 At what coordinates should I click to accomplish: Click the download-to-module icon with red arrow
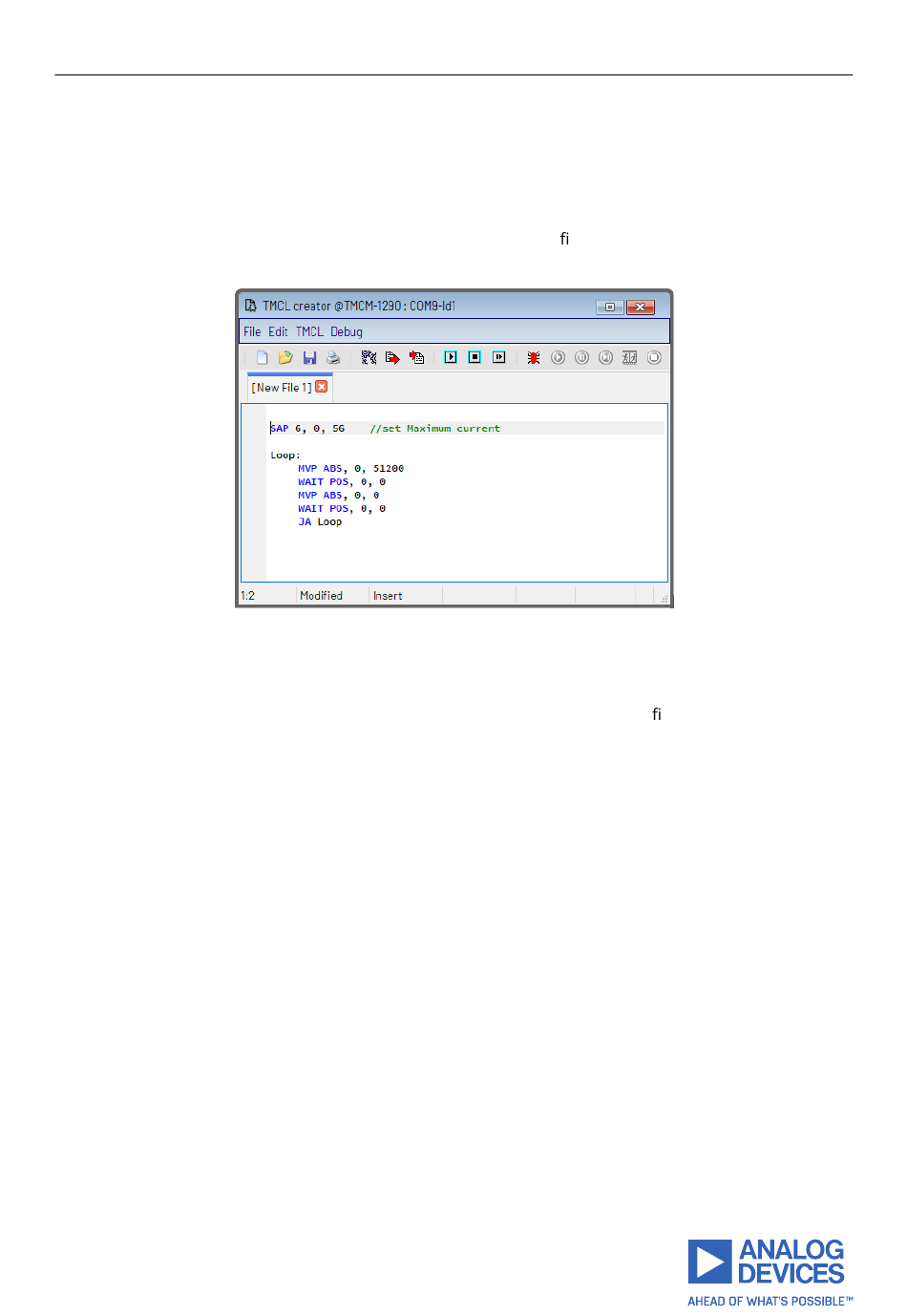392,357
